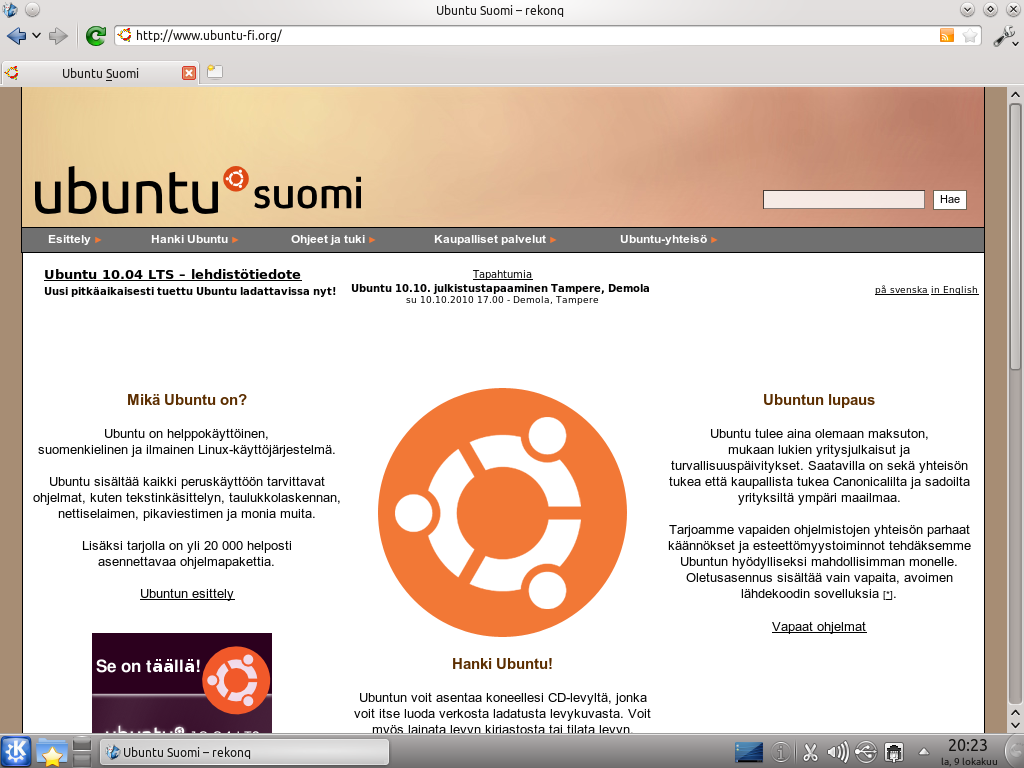Open the Ubuntun esittely link

coord(187,594)
